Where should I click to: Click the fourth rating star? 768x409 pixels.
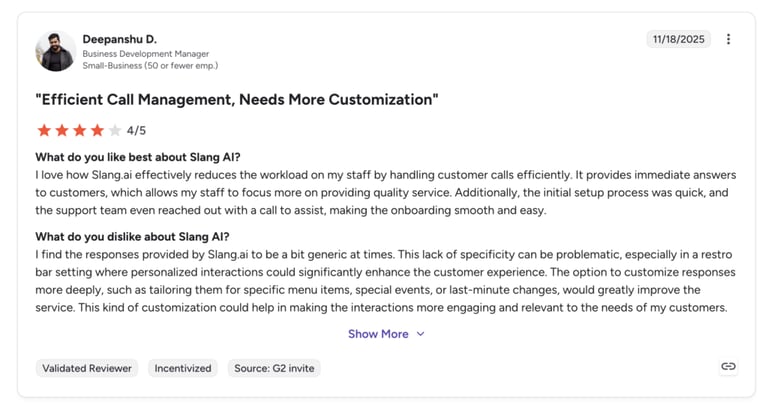pos(97,130)
